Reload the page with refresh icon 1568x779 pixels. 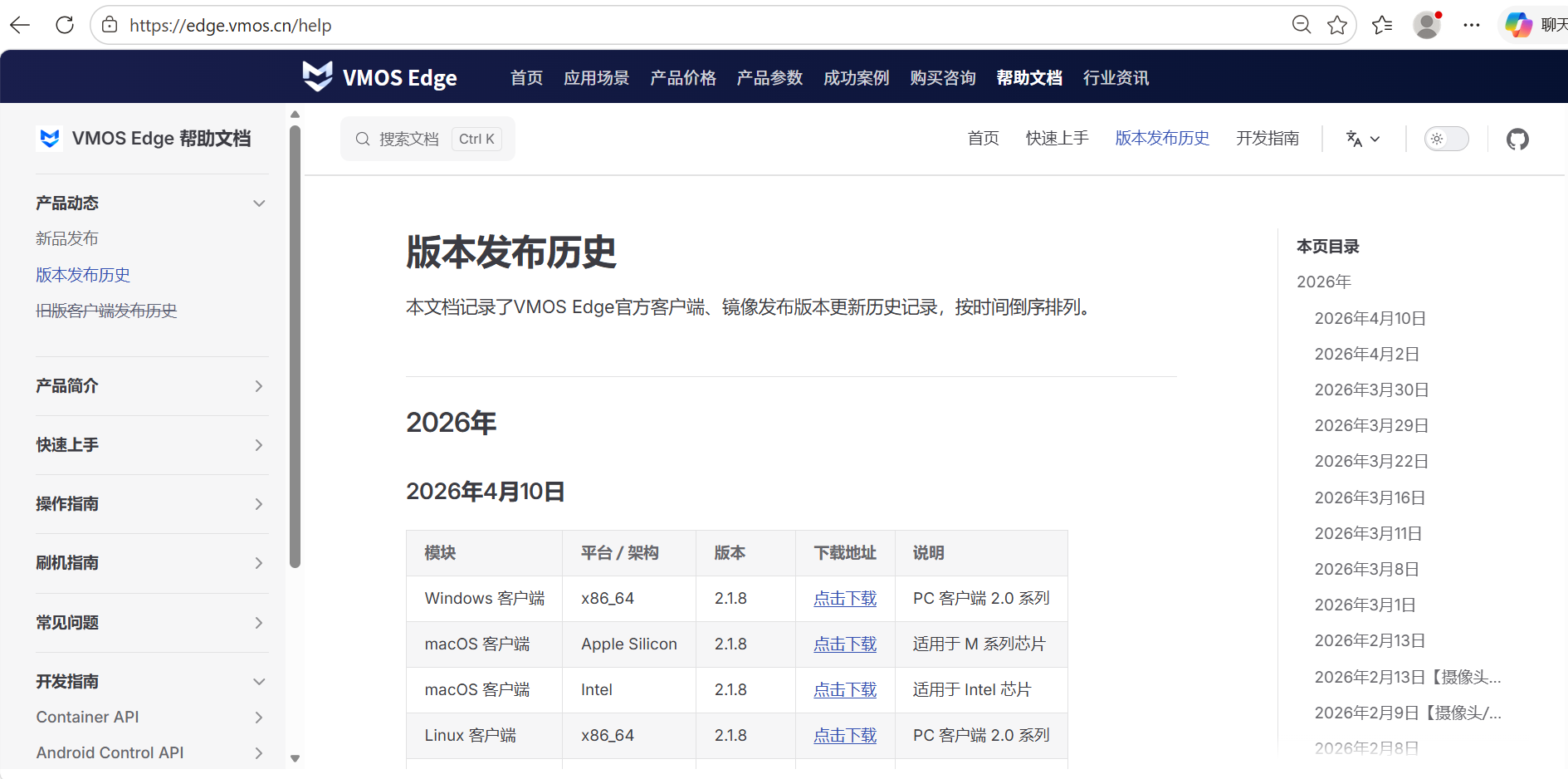pyautogui.click(x=65, y=25)
